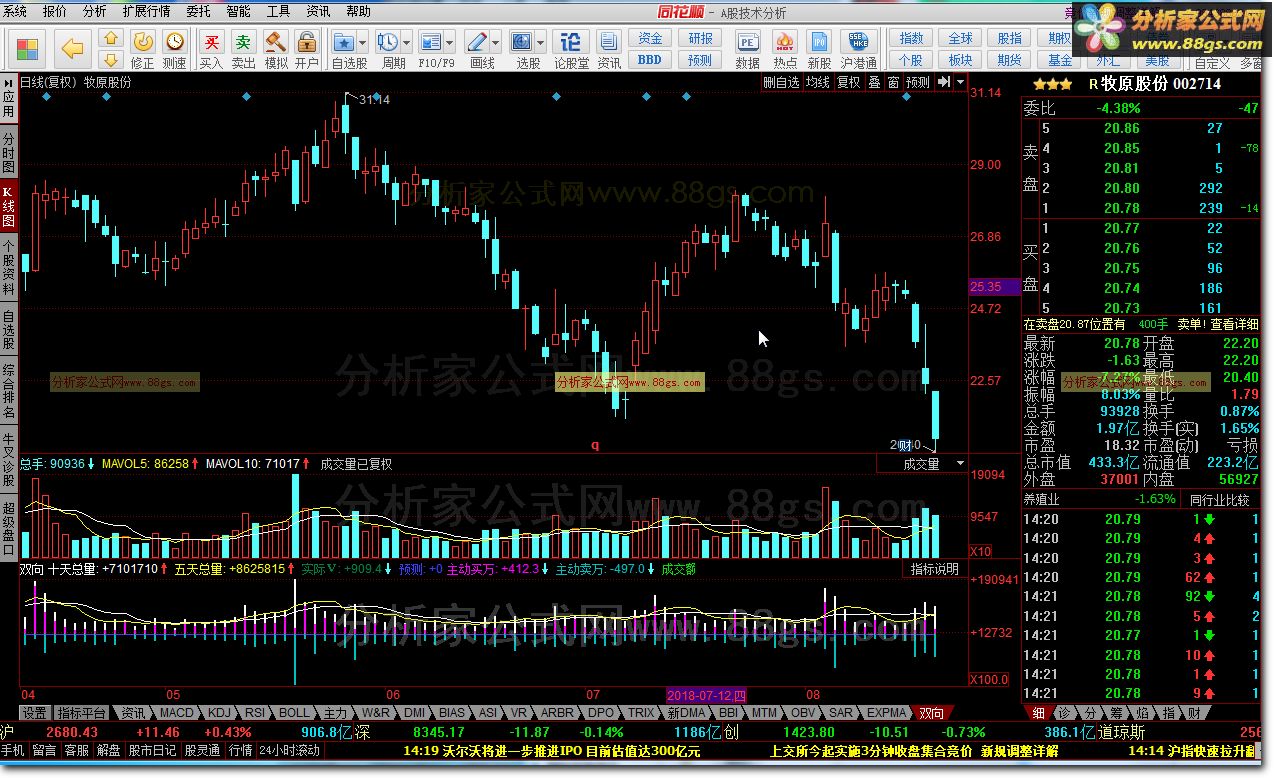Image resolution: width=1274 pixels, height=778 pixels.
Task: Click the four-color windows home icon
Action: click(x=27, y=48)
